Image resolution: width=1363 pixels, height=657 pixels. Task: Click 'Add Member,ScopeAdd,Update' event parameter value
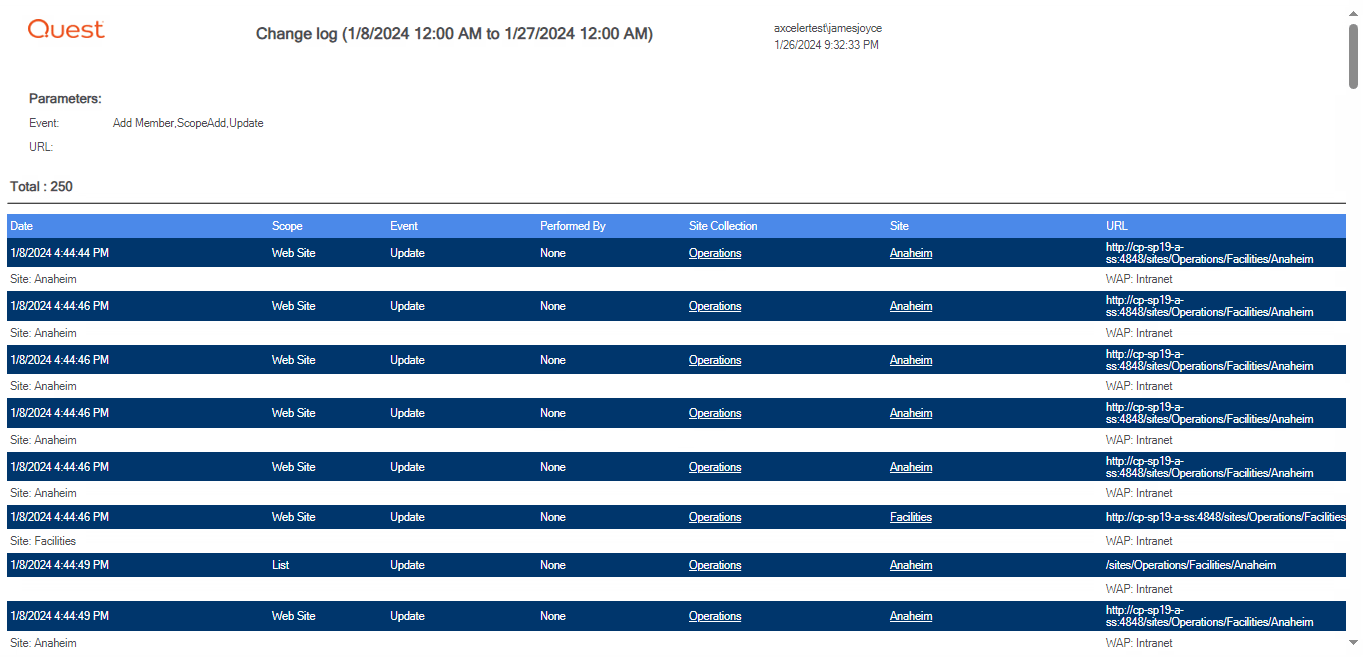(x=188, y=123)
